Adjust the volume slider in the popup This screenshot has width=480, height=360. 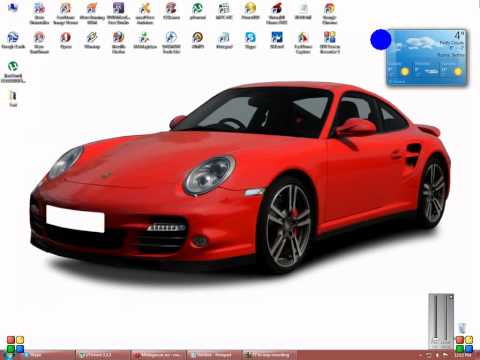435,339
